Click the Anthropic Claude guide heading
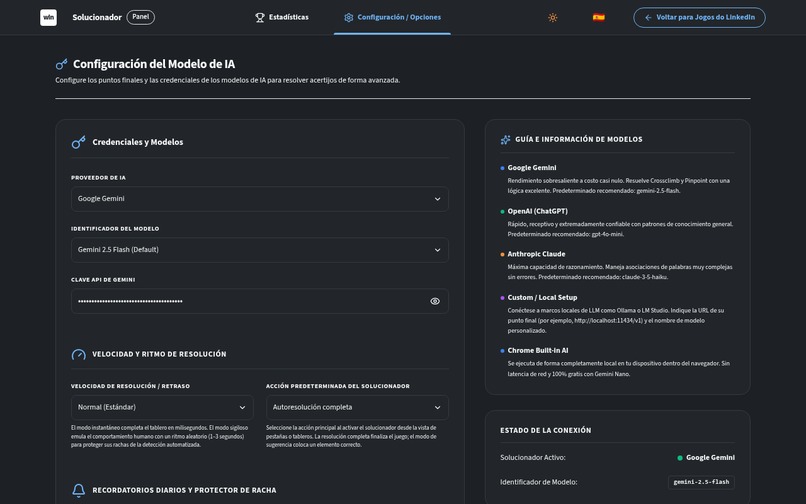Screen dimensions: 806x504 [536, 254]
